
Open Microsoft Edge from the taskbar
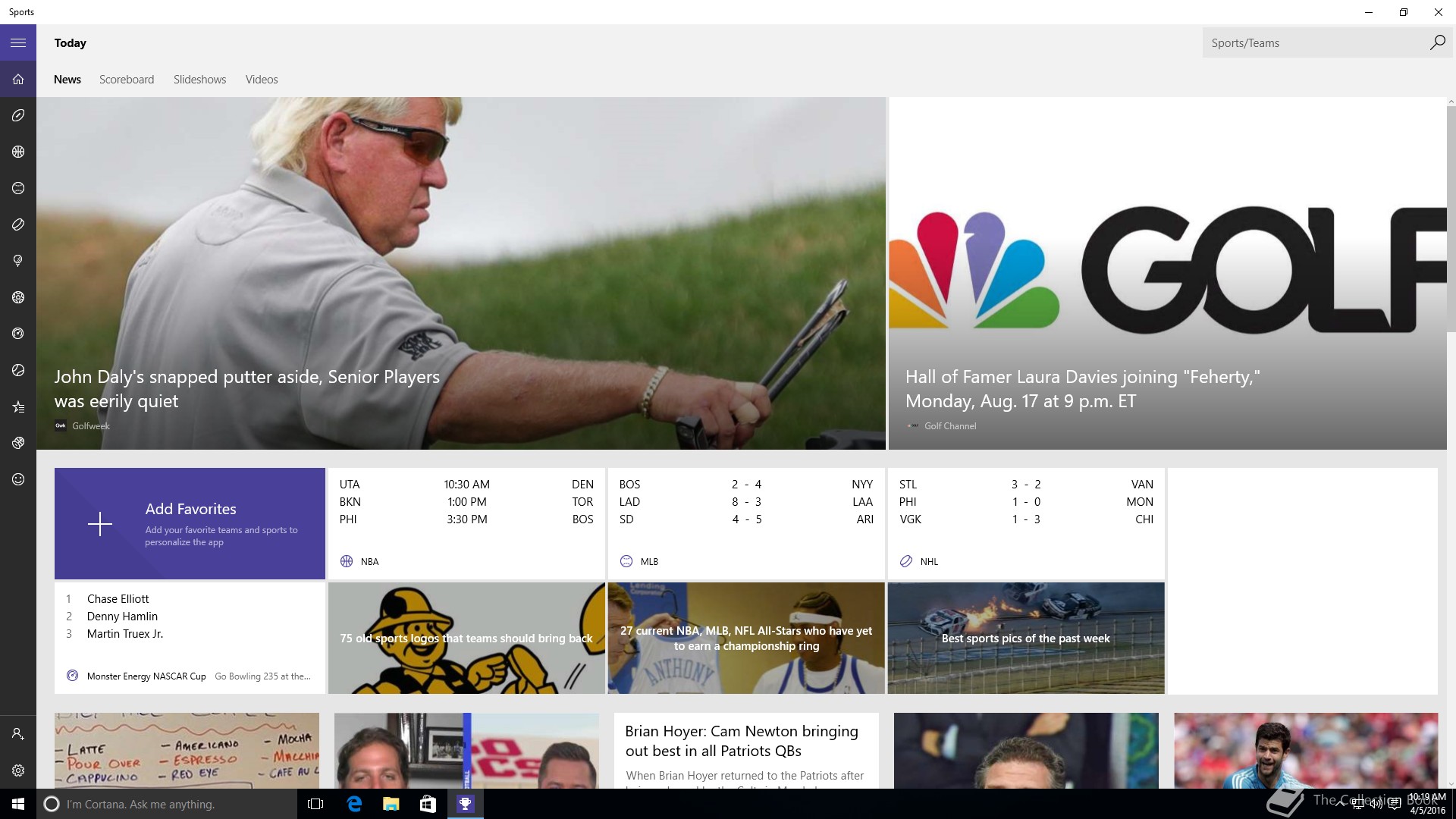(x=354, y=804)
